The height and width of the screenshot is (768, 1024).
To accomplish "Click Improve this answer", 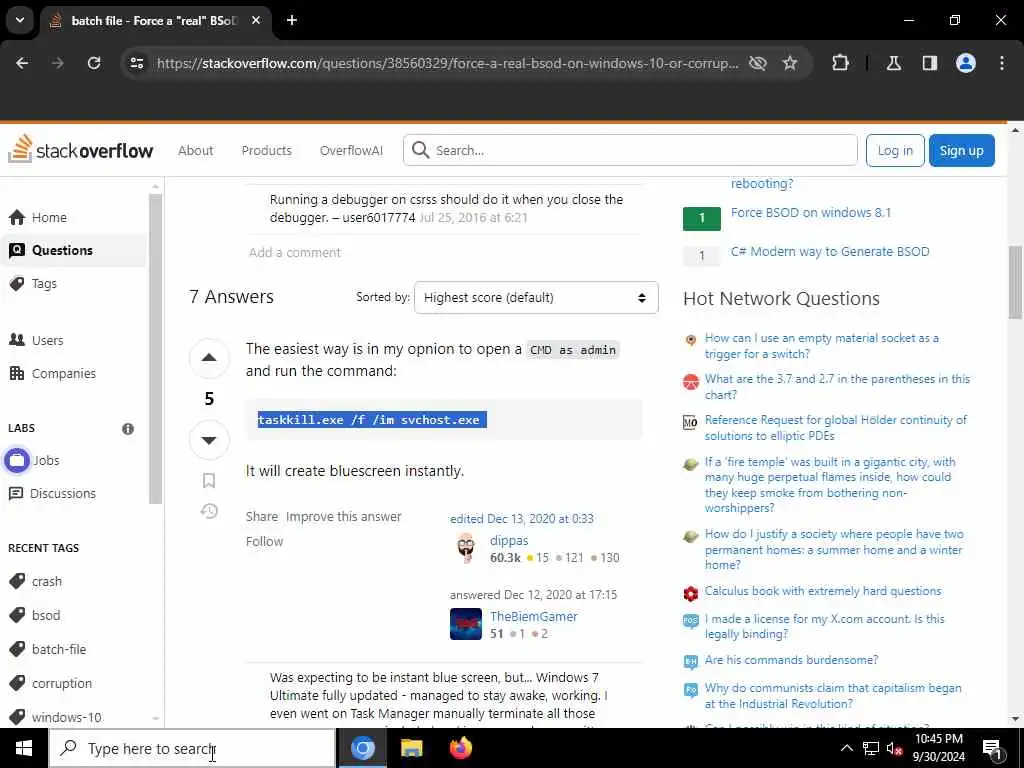I will pos(344,517).
